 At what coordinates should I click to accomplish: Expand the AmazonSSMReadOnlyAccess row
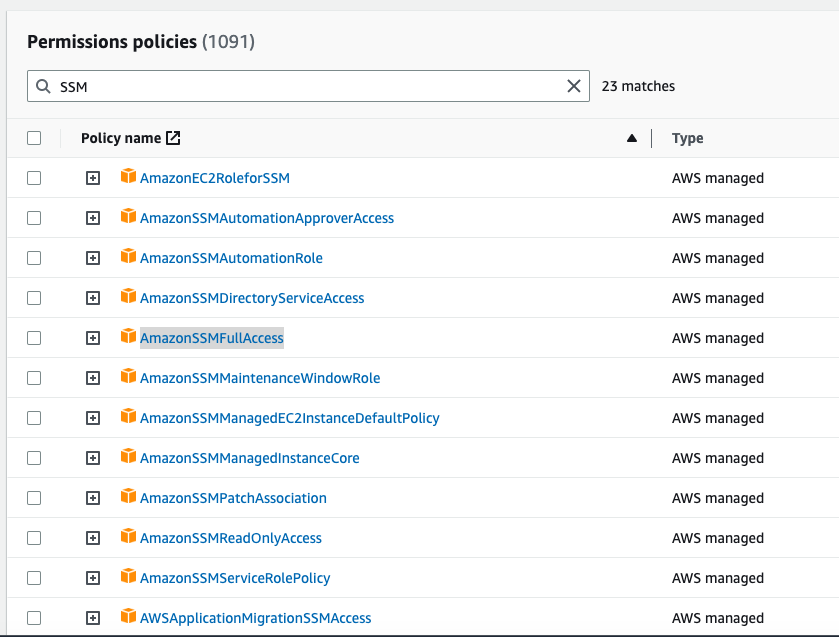click(x=93, y=538)
